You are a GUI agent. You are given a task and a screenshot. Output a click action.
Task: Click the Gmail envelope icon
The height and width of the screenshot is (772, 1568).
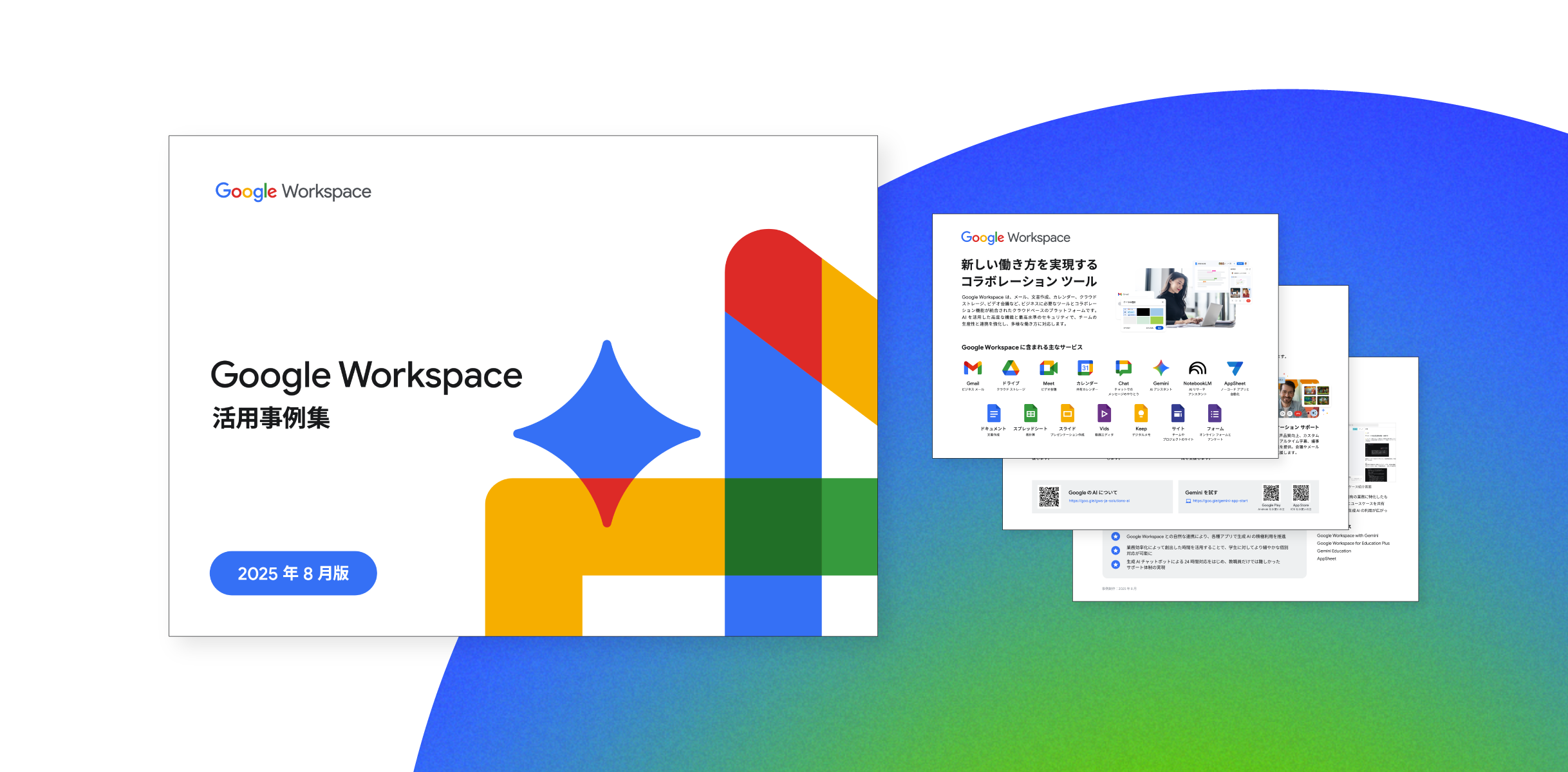pyautogui.click(x=973, y=367)
